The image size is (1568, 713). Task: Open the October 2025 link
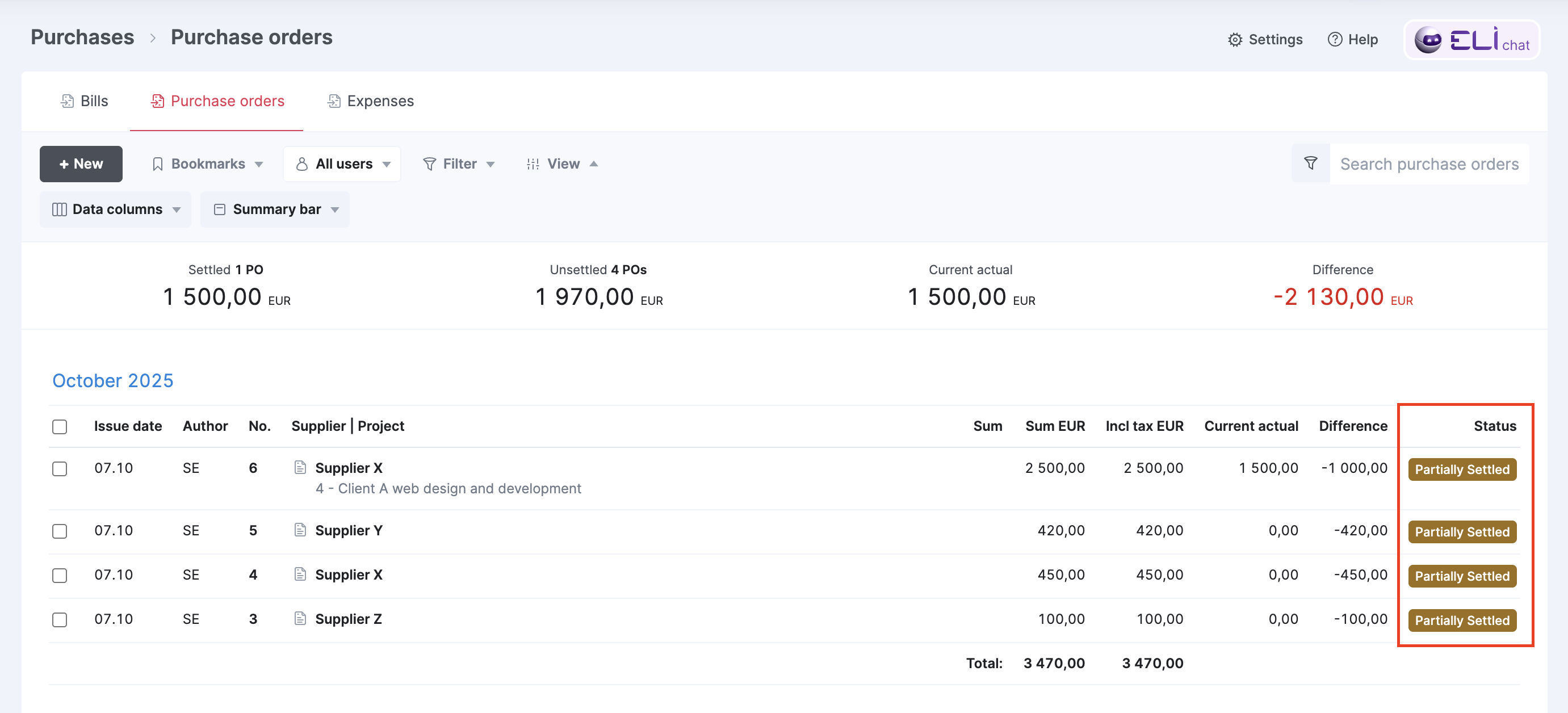point(112,380)
